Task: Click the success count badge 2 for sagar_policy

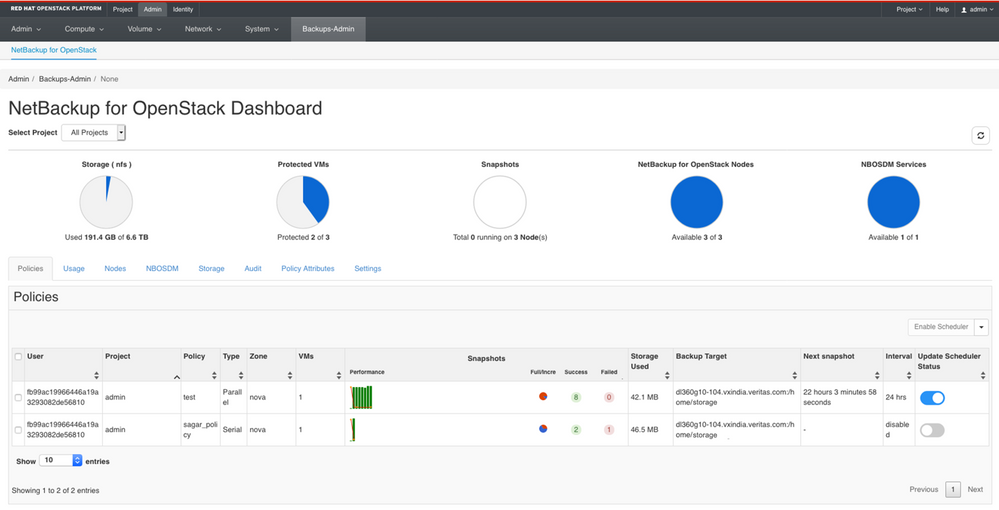Action: coord(576,430)
